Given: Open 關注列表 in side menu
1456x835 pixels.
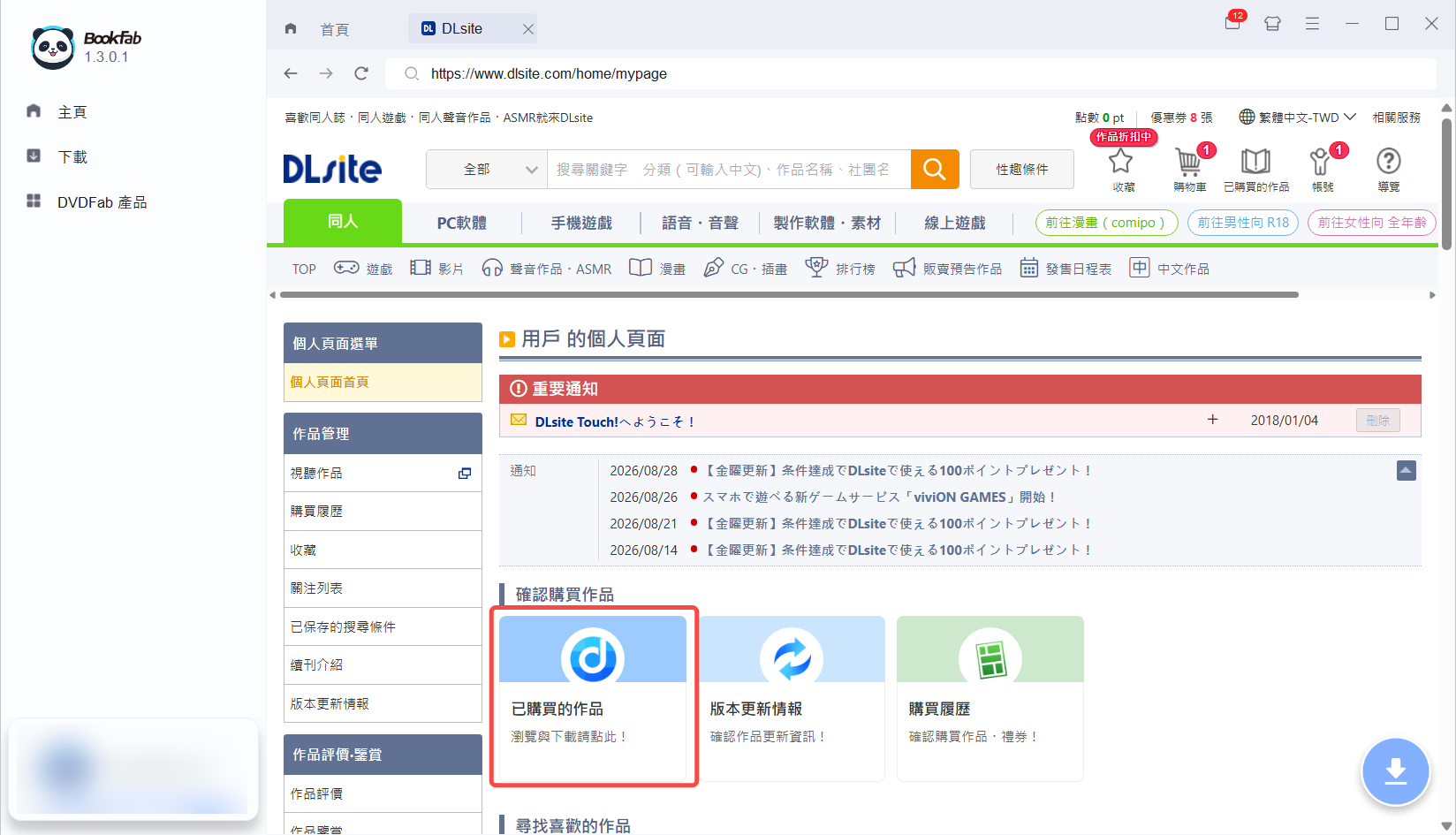Looking at the screenshot, I should pos(383,588).
